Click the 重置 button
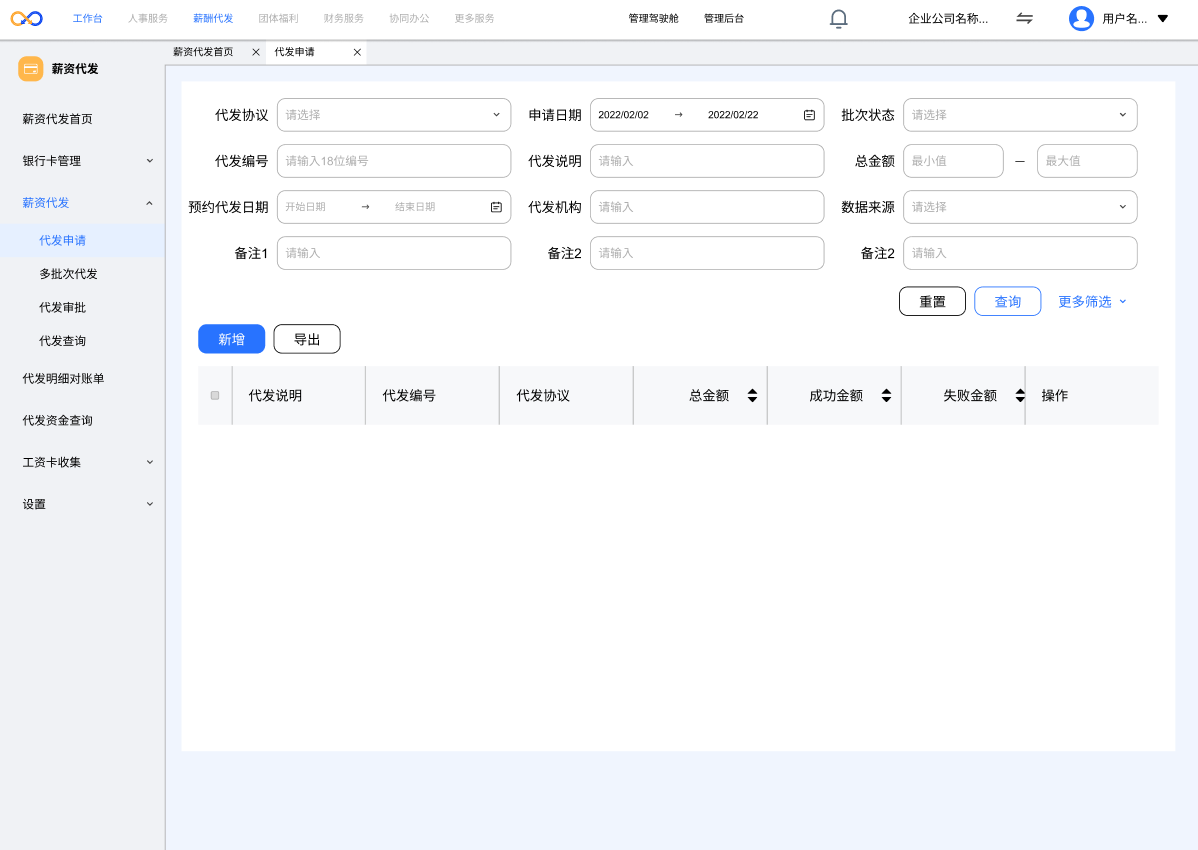 click(x=932, y=302)
